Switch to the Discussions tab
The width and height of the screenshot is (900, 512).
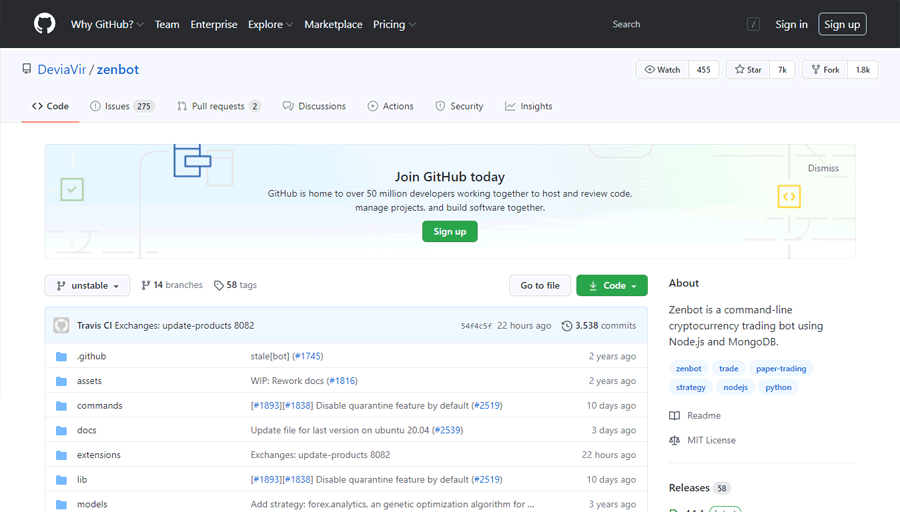[314, 106]
